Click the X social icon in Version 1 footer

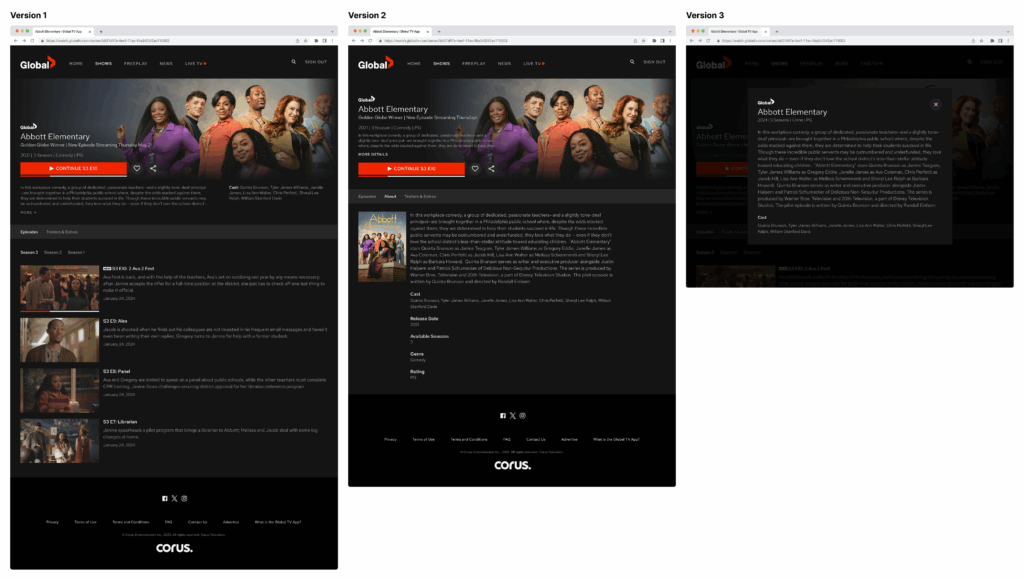coord(174,498)
